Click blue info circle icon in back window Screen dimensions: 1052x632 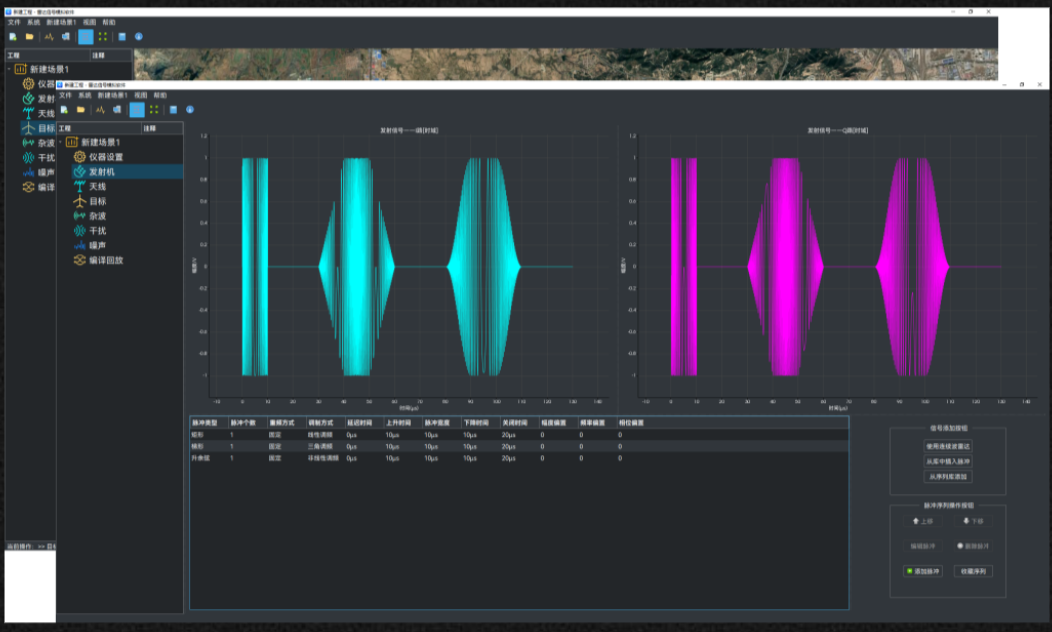pyautogui.click(x=139, y=36)
